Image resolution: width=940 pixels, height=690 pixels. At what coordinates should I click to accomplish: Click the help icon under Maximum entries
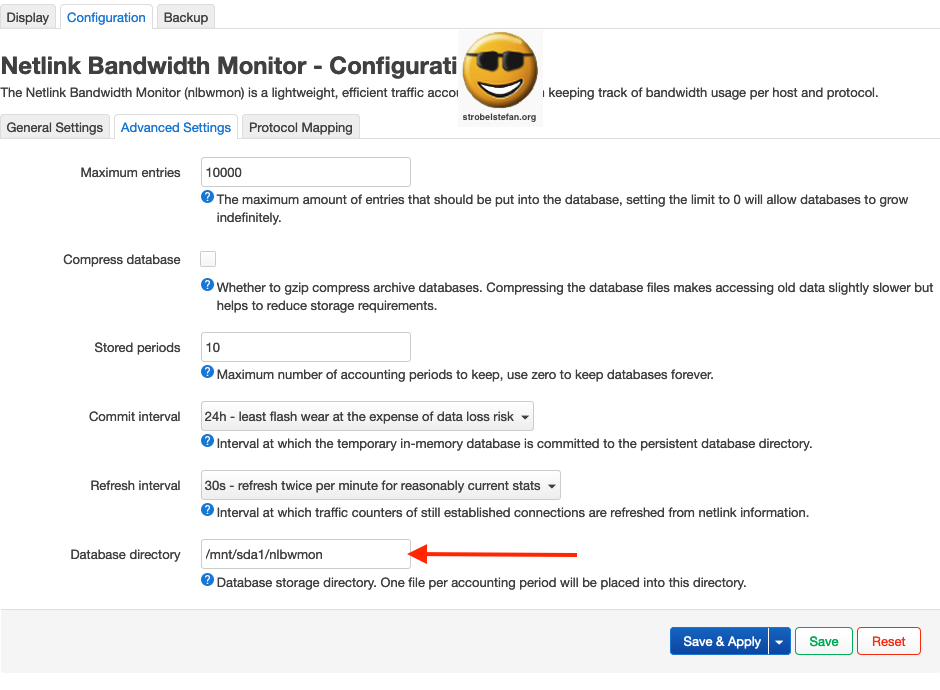208,198
